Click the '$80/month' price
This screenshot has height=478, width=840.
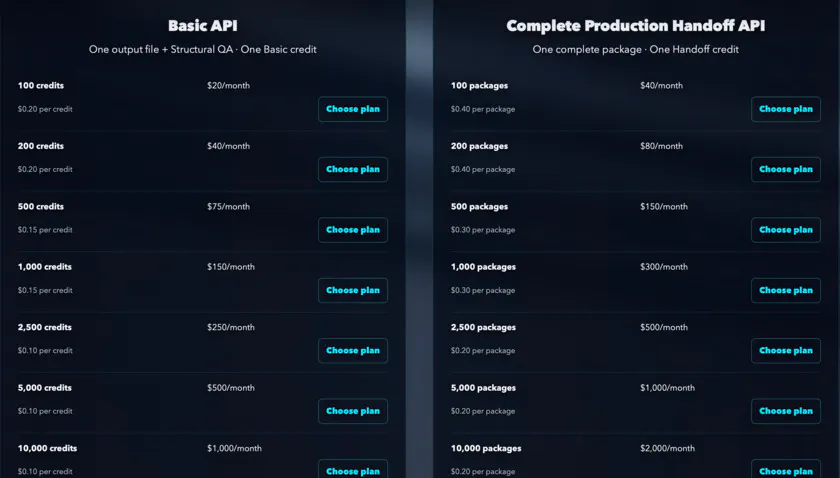pos(661,146)
